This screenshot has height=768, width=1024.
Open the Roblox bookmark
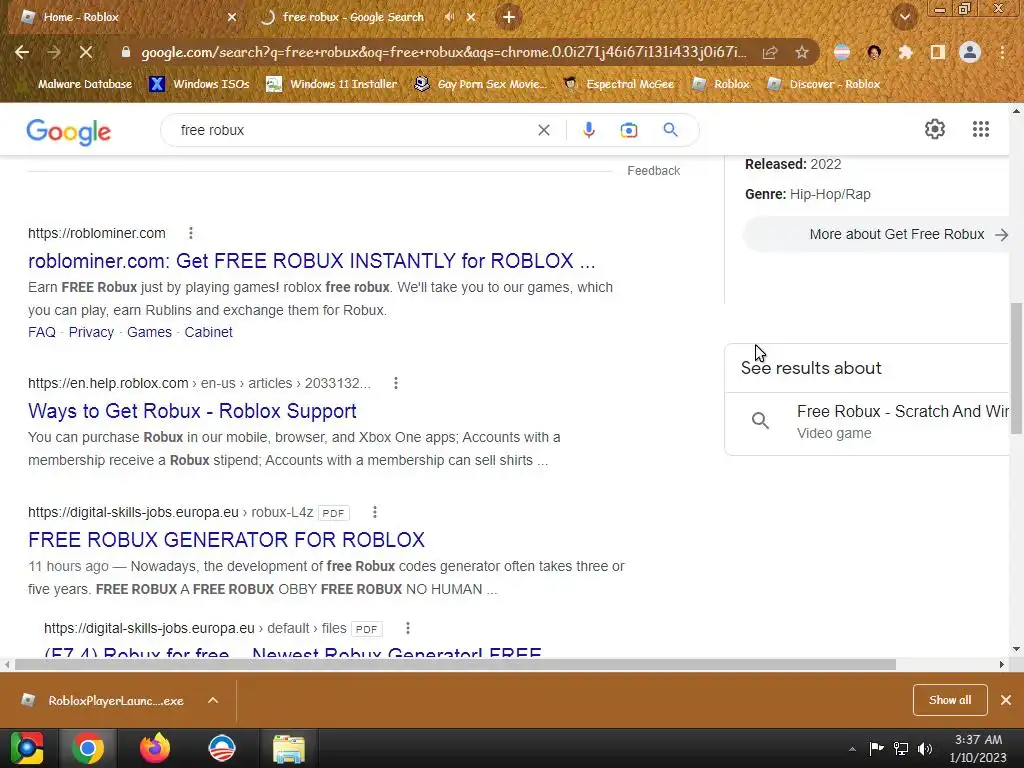click(721, 84)
